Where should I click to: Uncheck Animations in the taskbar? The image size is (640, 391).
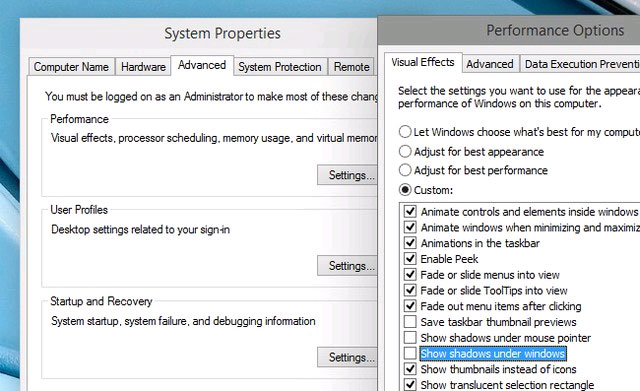pyautogui.click(x=410, y=243)
